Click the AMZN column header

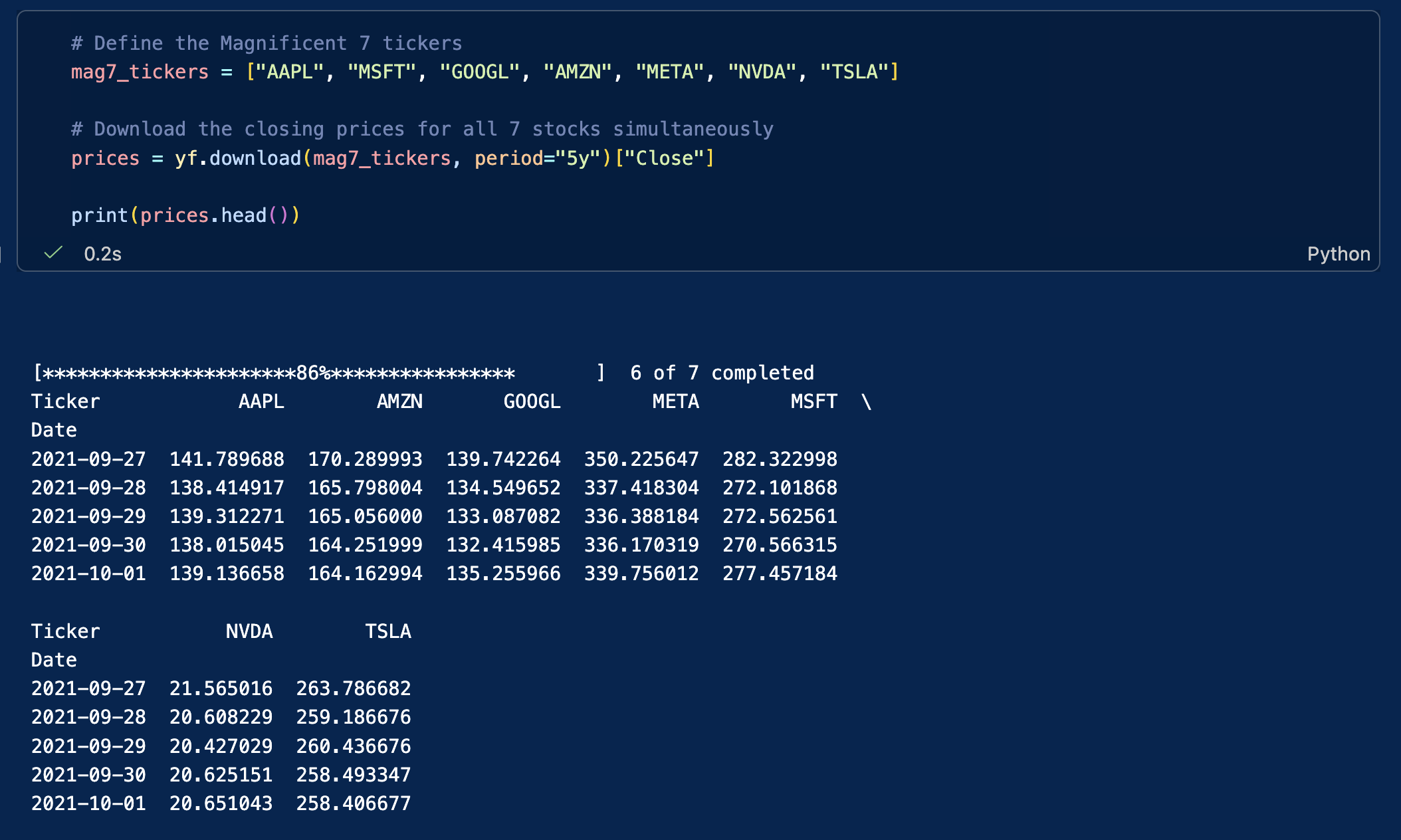[399, 401]
